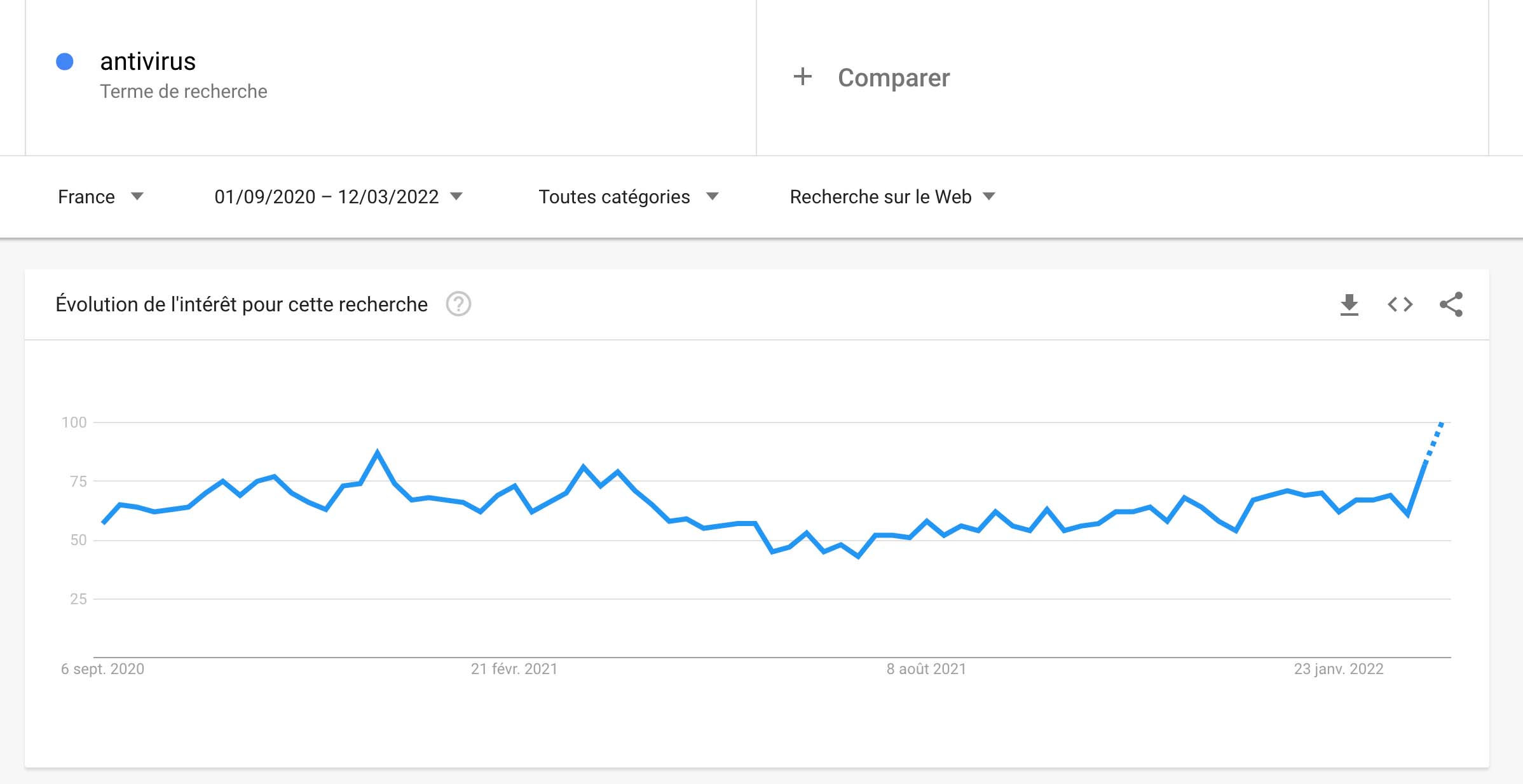
Task: Open the Recherche sur le Web dropdown
Action: coord(892,197)
